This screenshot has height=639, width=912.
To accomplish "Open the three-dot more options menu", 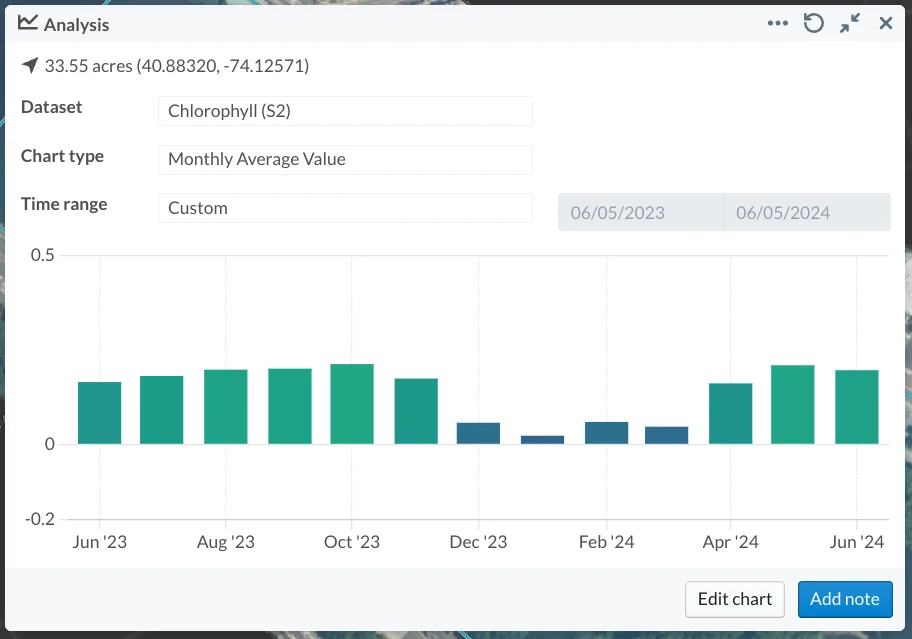I will [778, 23].
